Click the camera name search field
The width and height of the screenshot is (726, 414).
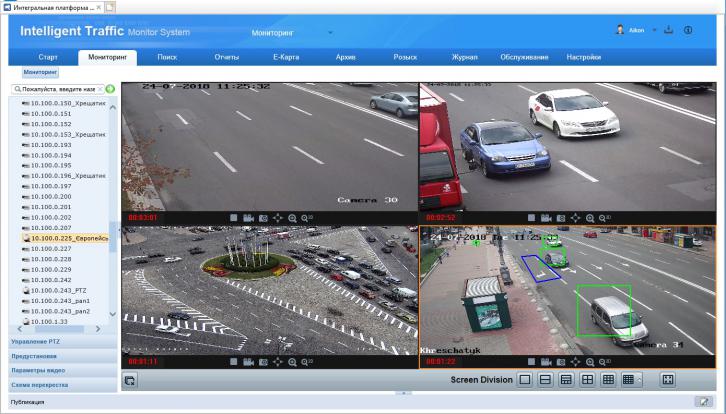click(58, 89)
